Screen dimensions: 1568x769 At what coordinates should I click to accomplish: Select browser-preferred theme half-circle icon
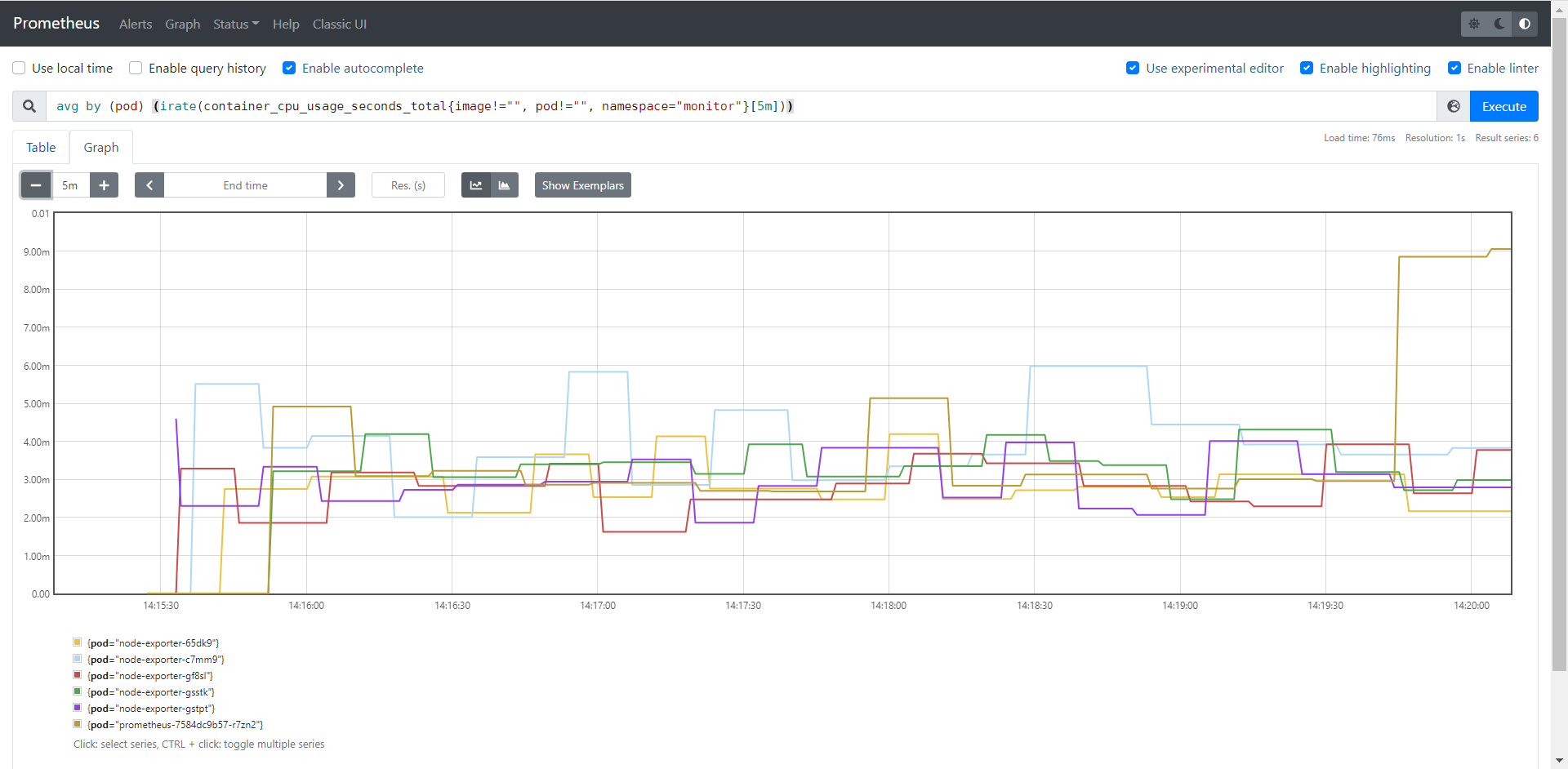1525,24
